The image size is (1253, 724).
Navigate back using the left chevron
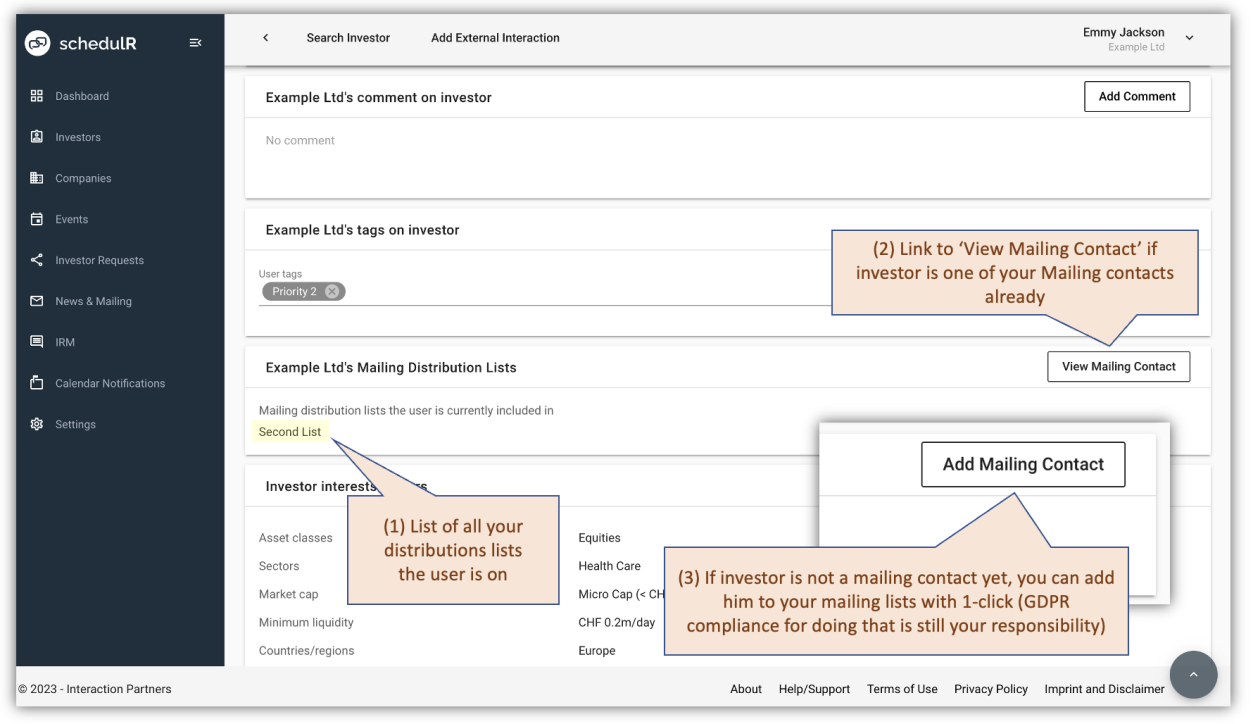coord(265,37)
